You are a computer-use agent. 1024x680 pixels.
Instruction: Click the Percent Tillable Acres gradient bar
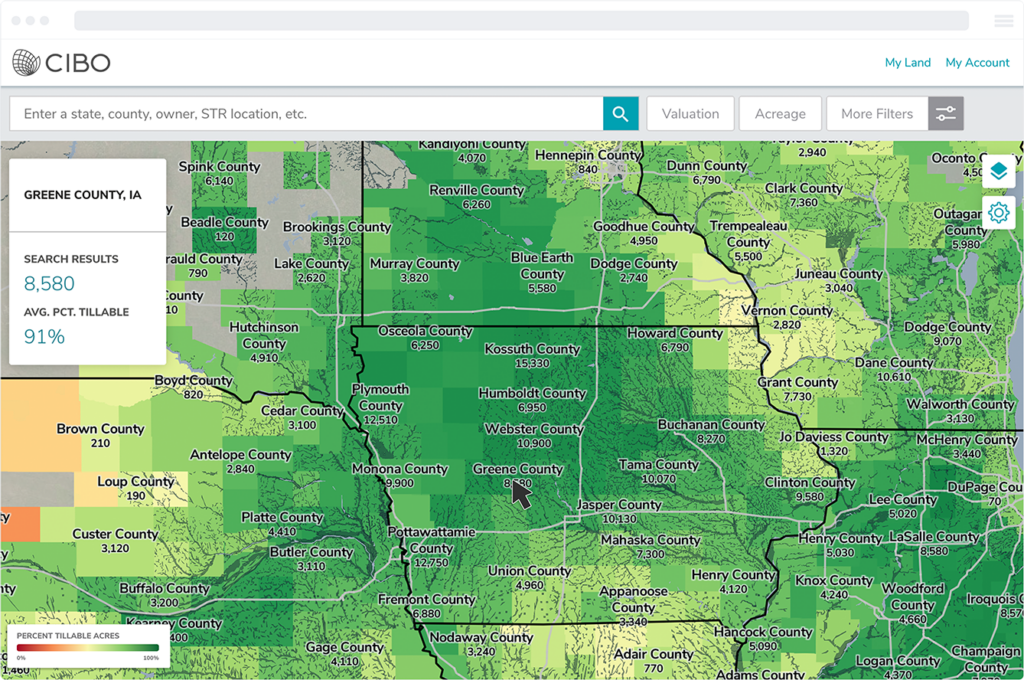tap(88, 648)
